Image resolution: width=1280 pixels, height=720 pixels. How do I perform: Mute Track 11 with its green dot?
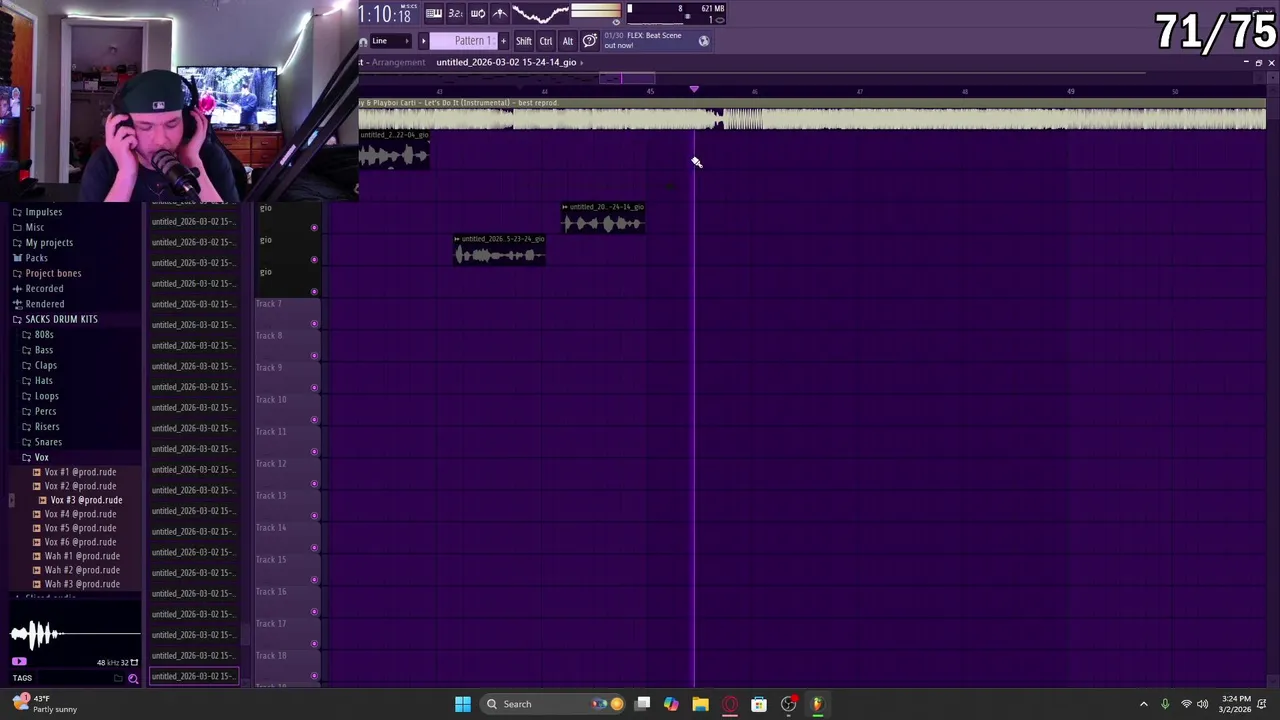coord(314,452)
